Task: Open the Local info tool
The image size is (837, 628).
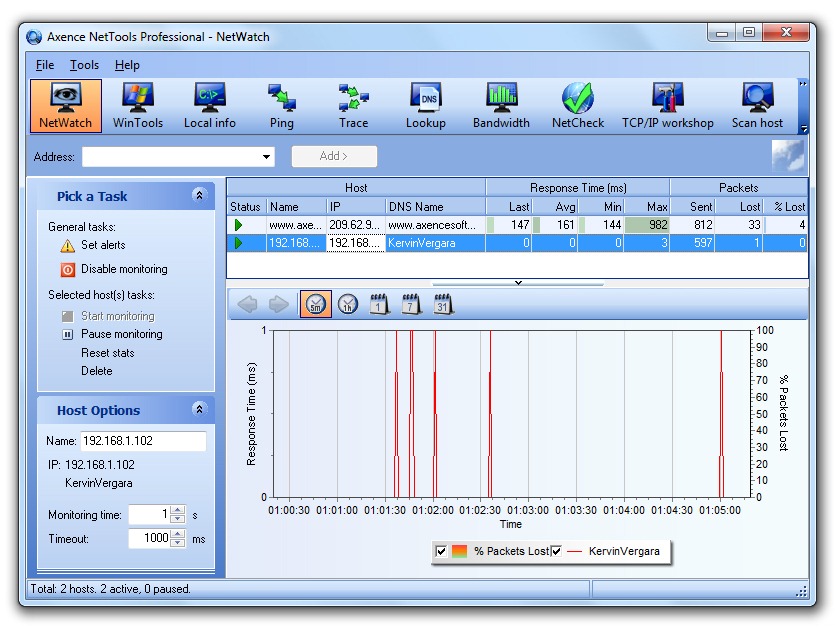Action: point(210,106)
